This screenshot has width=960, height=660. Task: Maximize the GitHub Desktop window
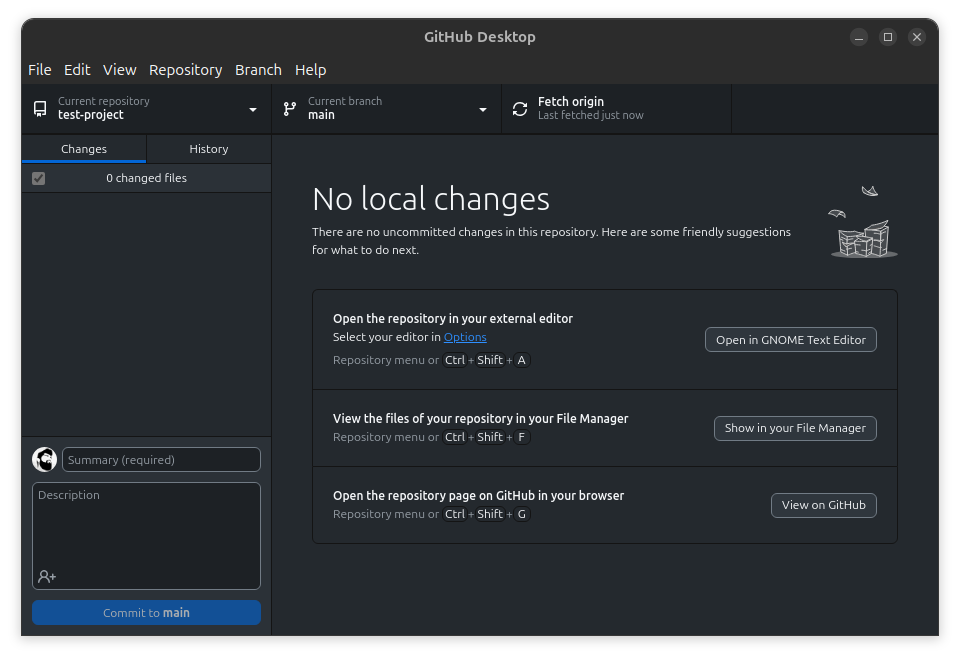tap(888, 37)
